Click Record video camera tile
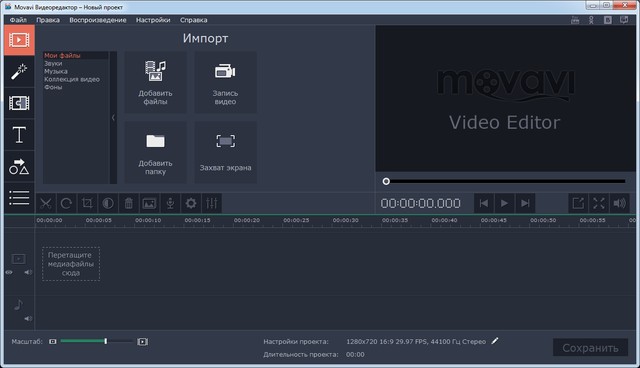The height and width of the screenshot is (368, 640). pyautogui.click(x=225, y=82)
